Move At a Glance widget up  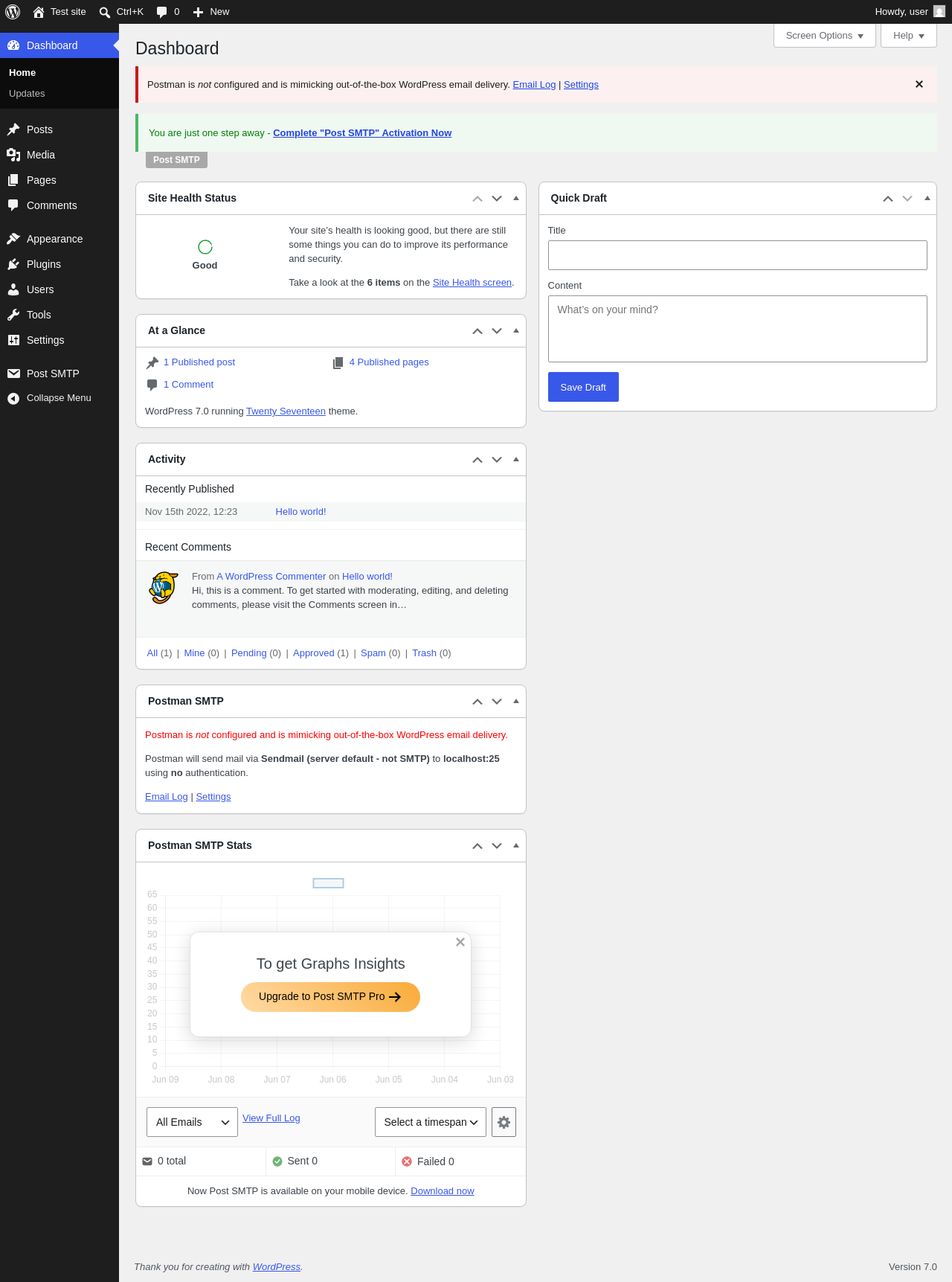click(x=477, y=331)
